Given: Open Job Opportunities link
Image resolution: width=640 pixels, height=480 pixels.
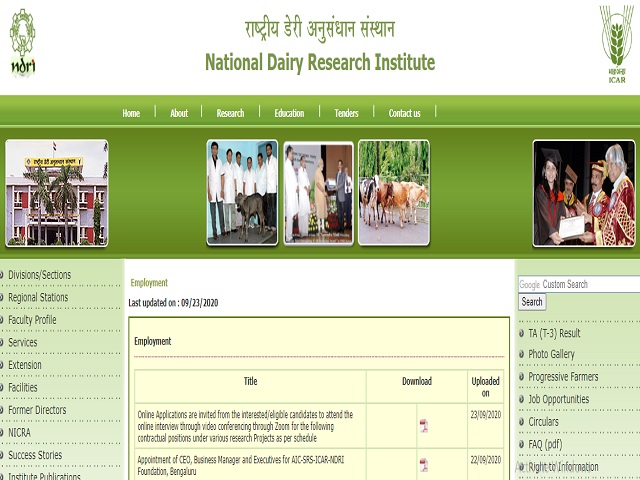Looking at the screenshot, I should coord(558,399).
